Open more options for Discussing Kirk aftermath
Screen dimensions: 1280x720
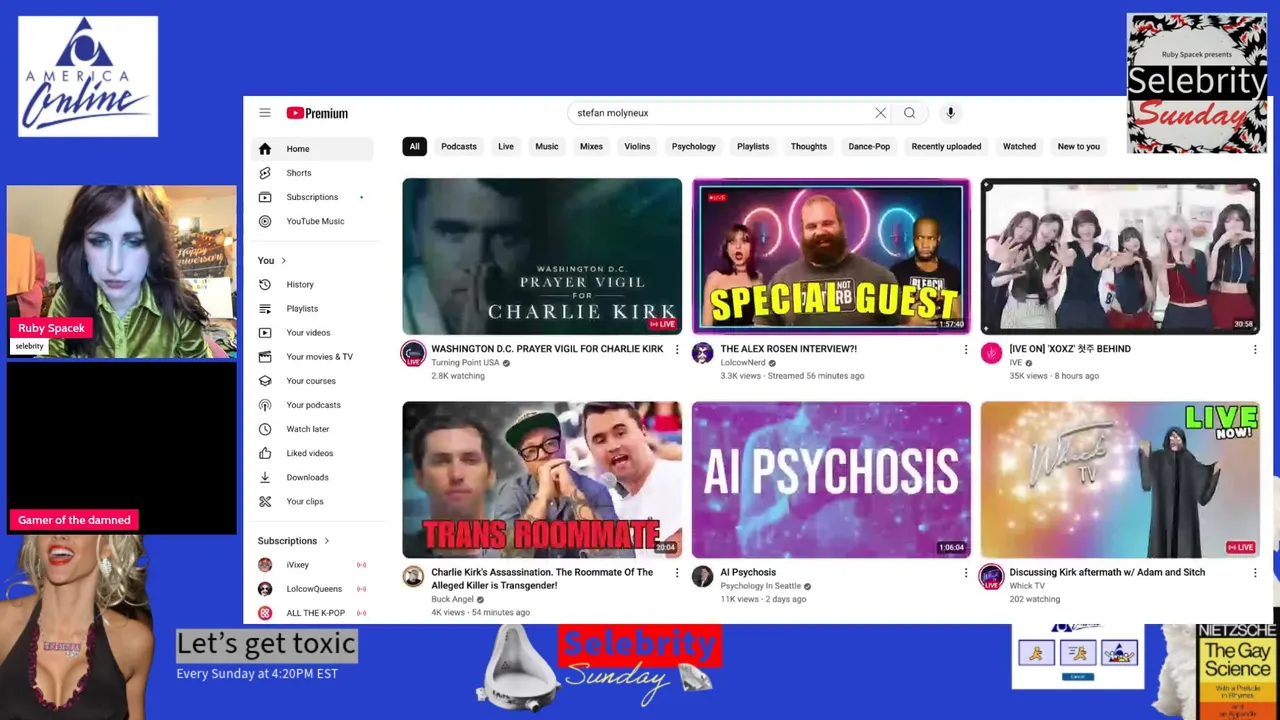(x=1255, y=573)
